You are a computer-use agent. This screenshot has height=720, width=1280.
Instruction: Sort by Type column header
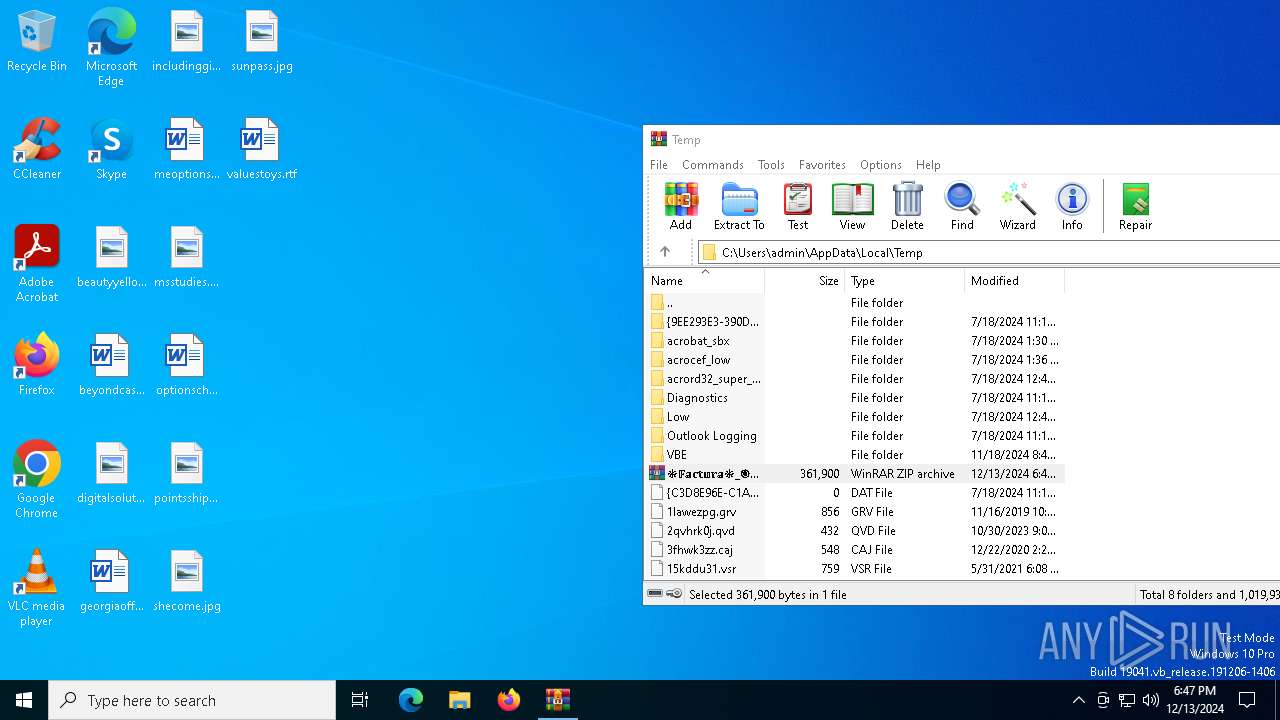point(905,281)
